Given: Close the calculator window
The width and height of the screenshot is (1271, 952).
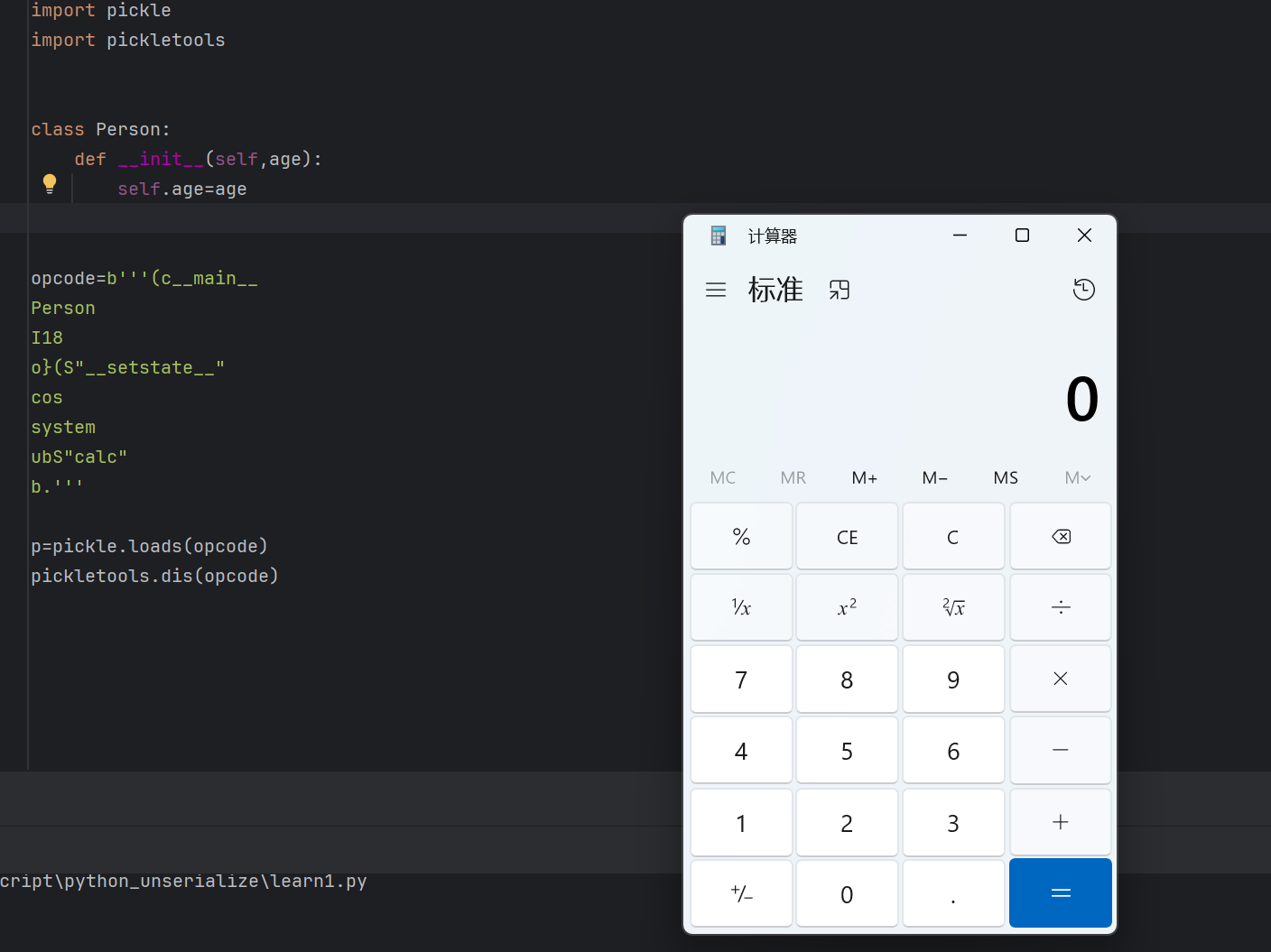Looking at the screenshot, I should [x=1084, y=236].
